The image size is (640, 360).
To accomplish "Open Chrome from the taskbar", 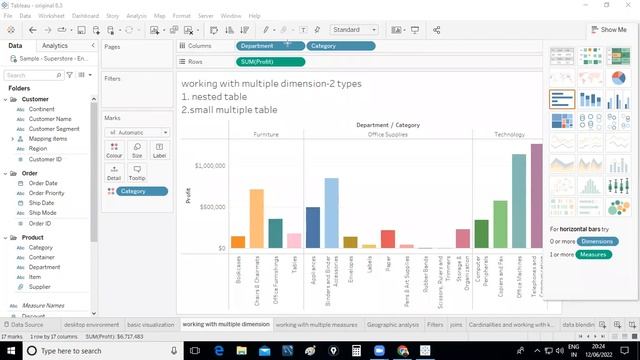I will [x=402, y=351].
